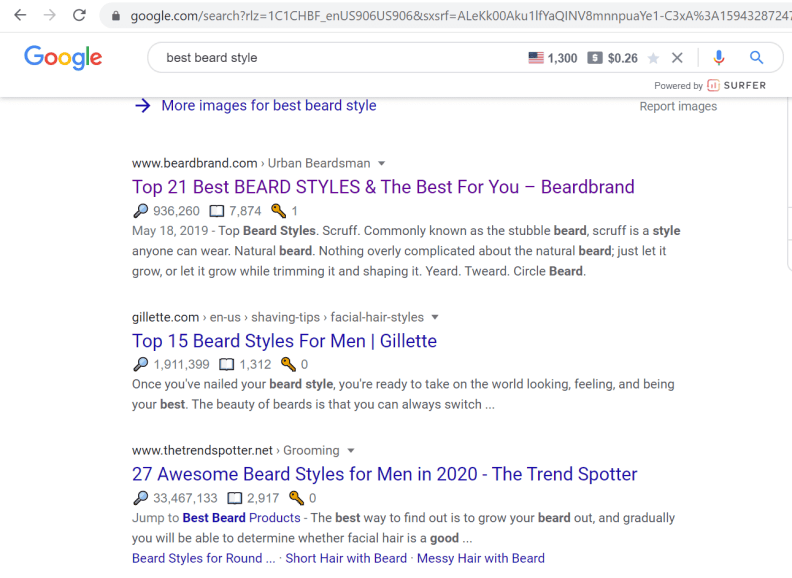Open 'Short Hair with Beard' sitelink
Image resolution: width=792 pixels, height=578 pixels.
[x=346, y=558]
